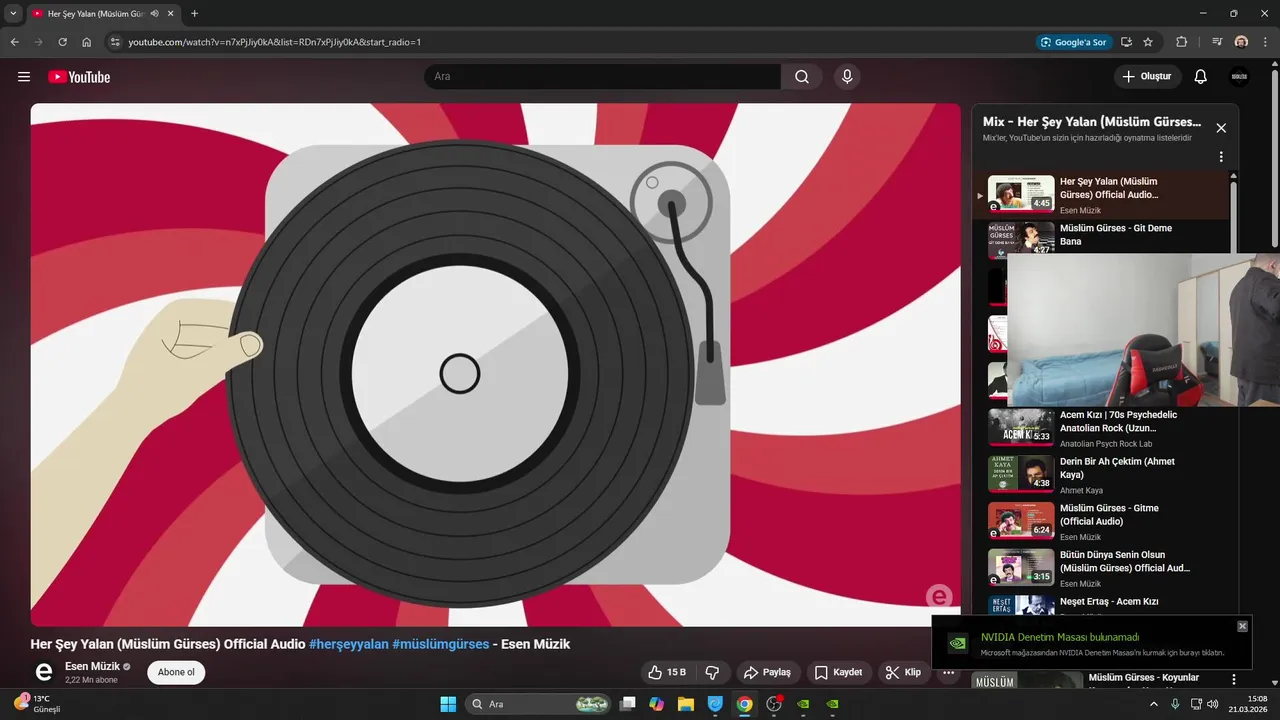Open the YouTube account avatar menu

click(x=1239, y=77)
